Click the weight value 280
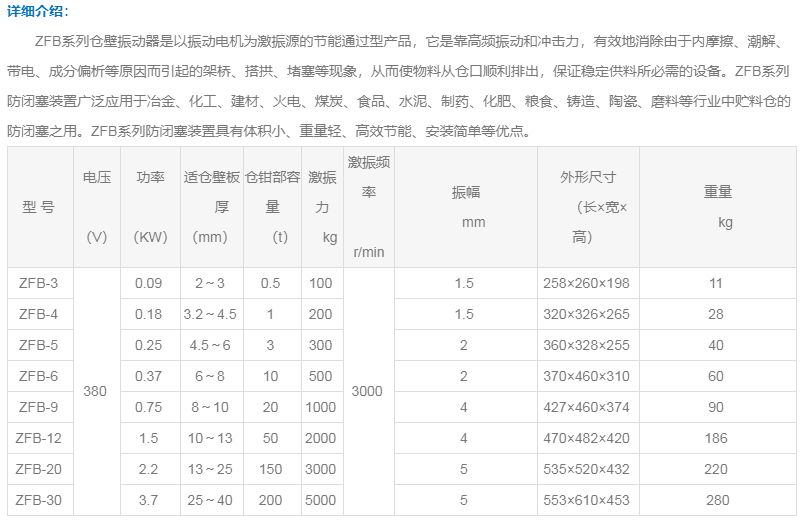 [716, 500]
